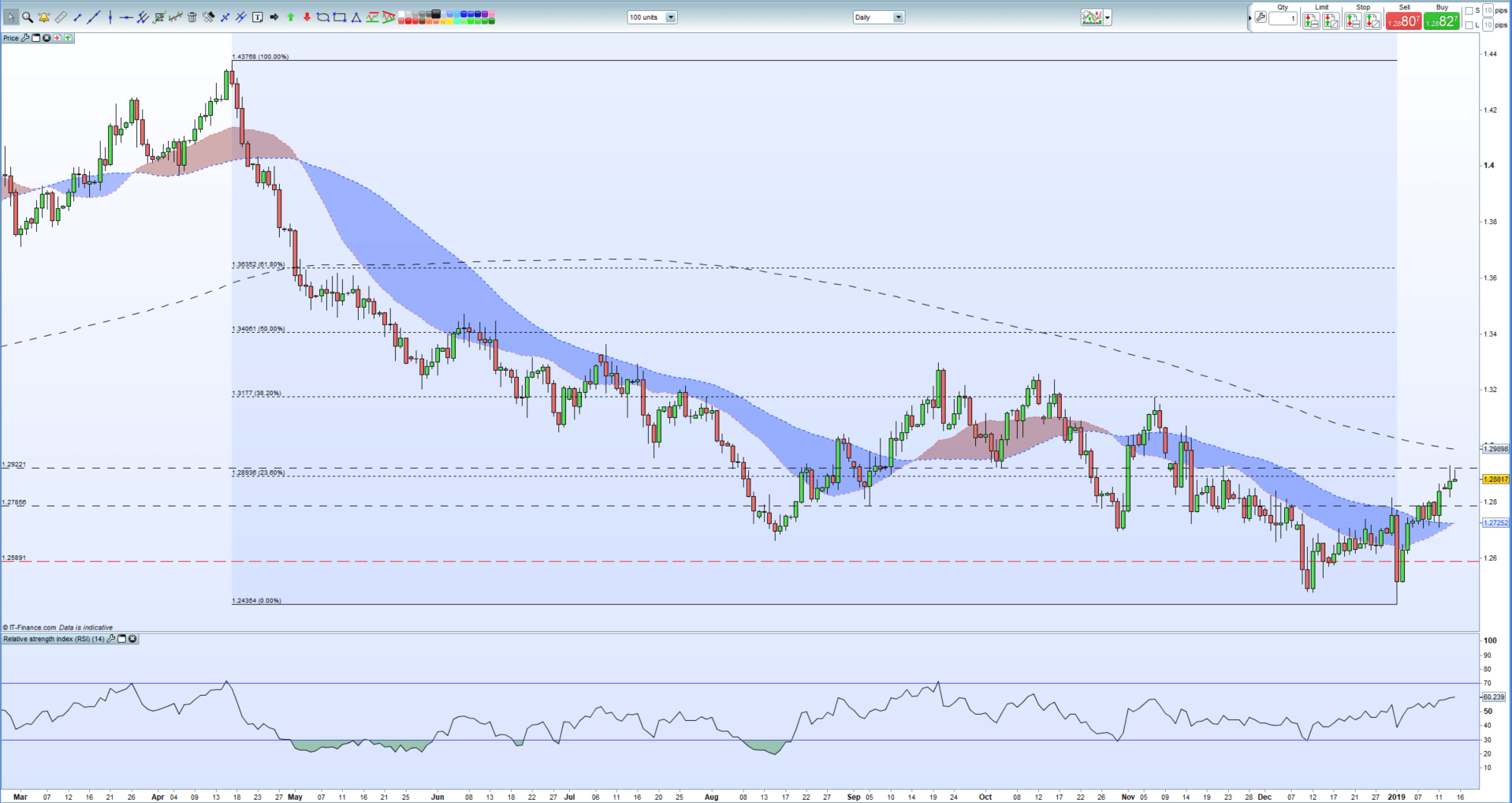Click the Relative strength index (RSI) (14) label
Screen dimensions: 1512x803
point(54,639)
